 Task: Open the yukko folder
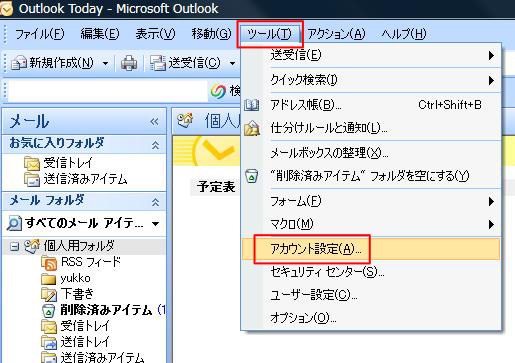[75, 279]
